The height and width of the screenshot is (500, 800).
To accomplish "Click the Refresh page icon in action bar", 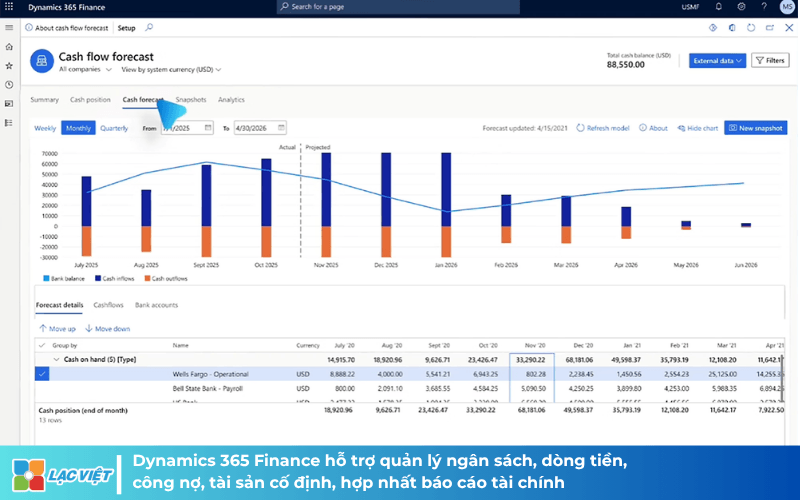I will point(751,28).
